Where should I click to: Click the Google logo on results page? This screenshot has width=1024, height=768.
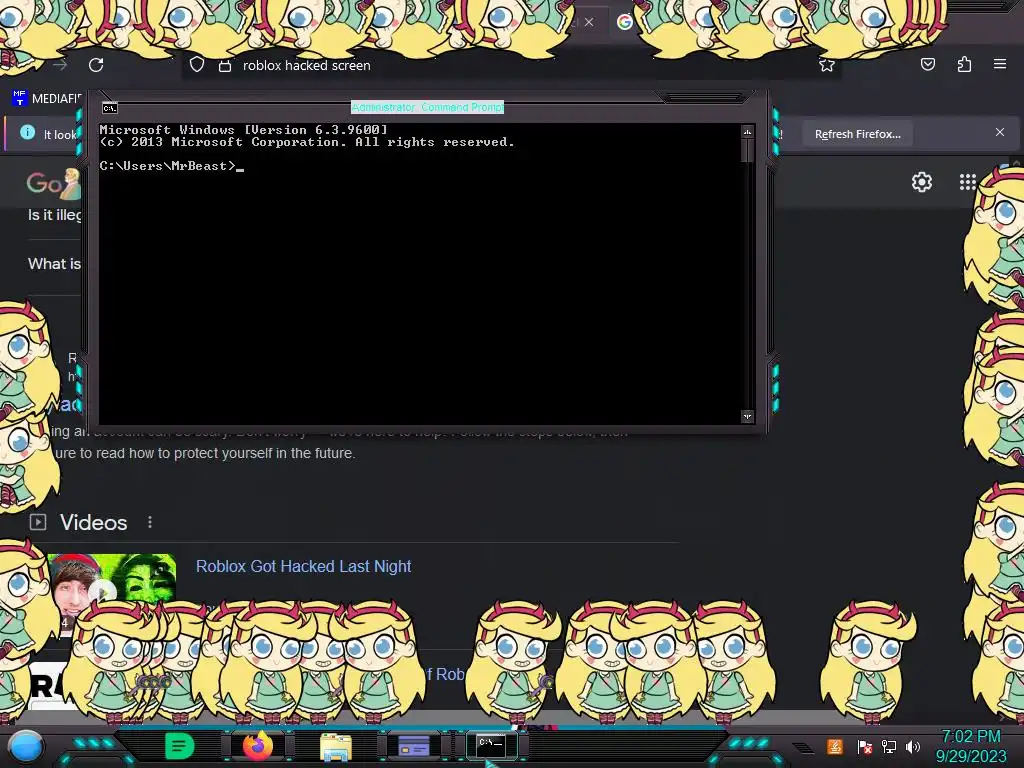click(x=52, y=184)
